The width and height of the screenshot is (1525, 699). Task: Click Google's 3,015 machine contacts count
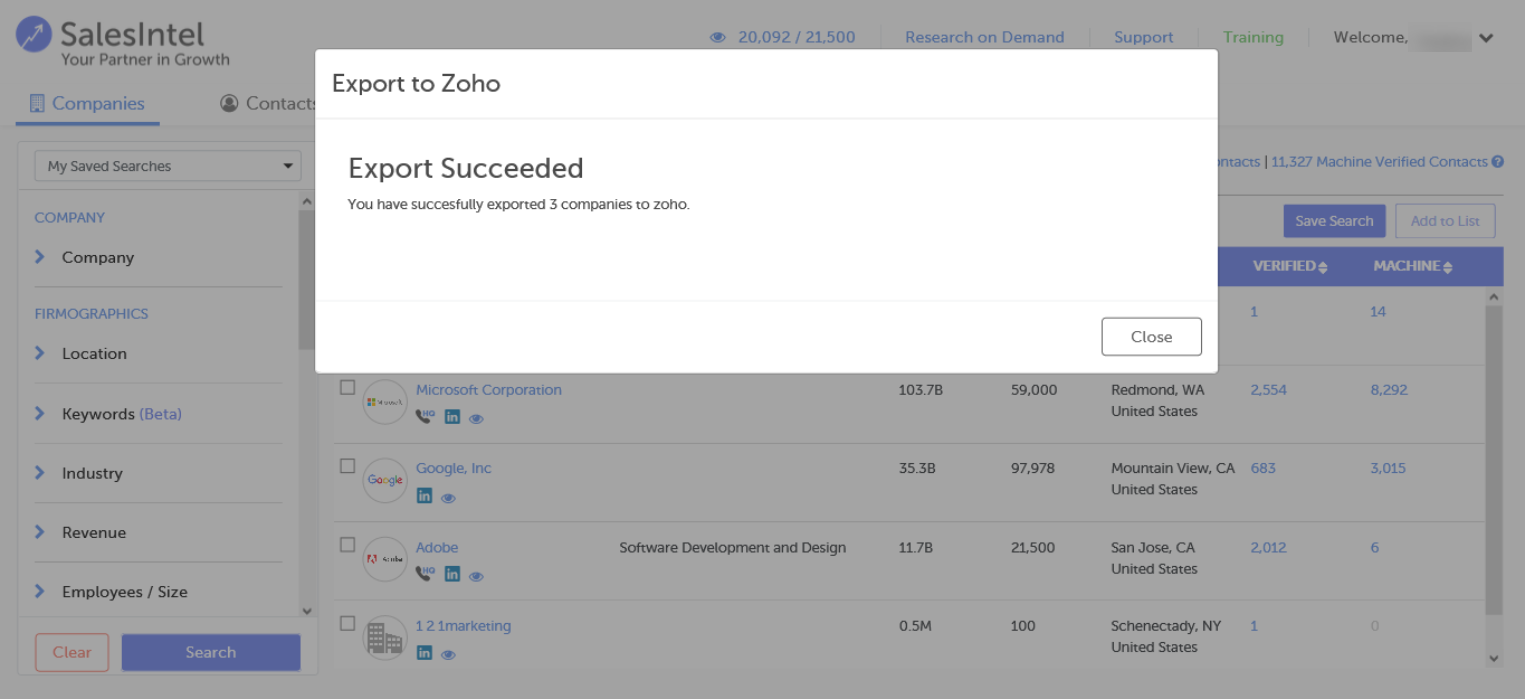tap(1388, 468)
